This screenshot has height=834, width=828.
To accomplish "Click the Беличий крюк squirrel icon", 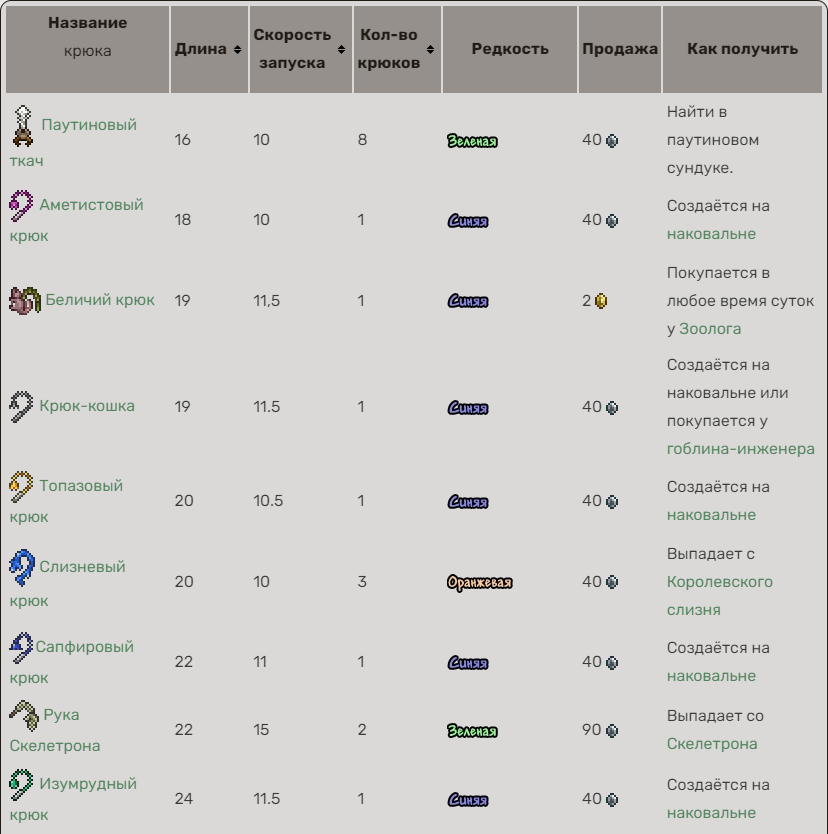I will 25,300.
